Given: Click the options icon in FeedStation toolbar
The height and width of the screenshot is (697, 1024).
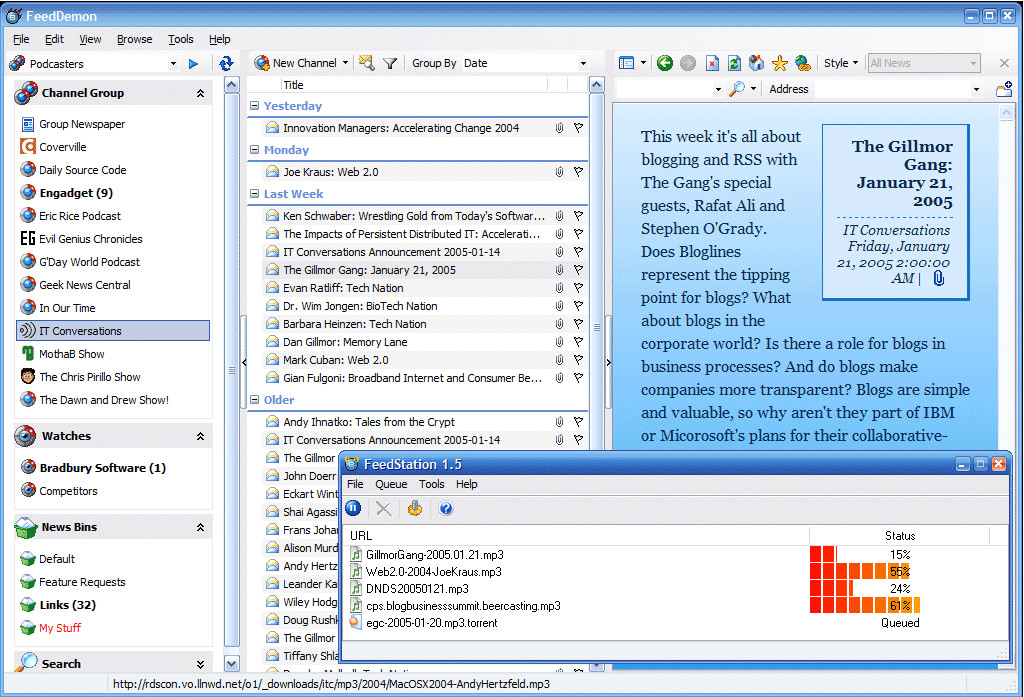Looking at the screenshot, I should point(415,508).
